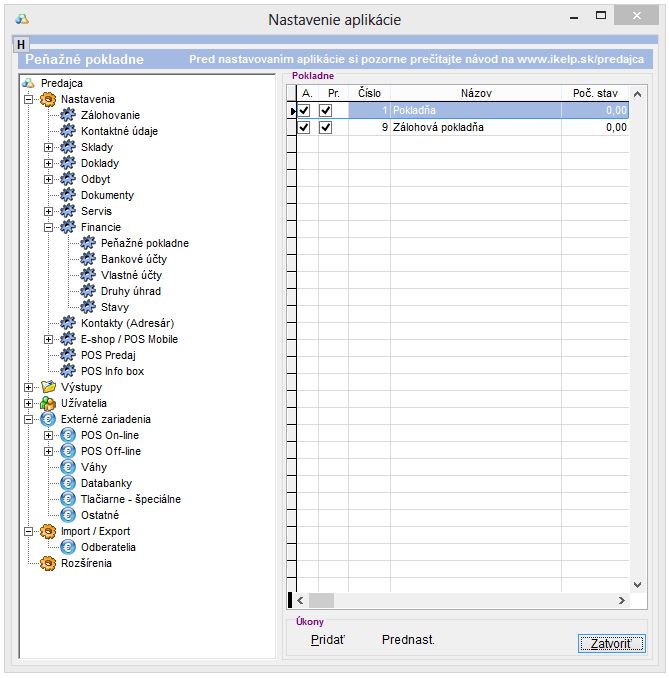This screenshot has height=678, width=669.
Task: Click the Rozšírenia orange gear icon
Action: pyautogui.click(x=48, y=563)
